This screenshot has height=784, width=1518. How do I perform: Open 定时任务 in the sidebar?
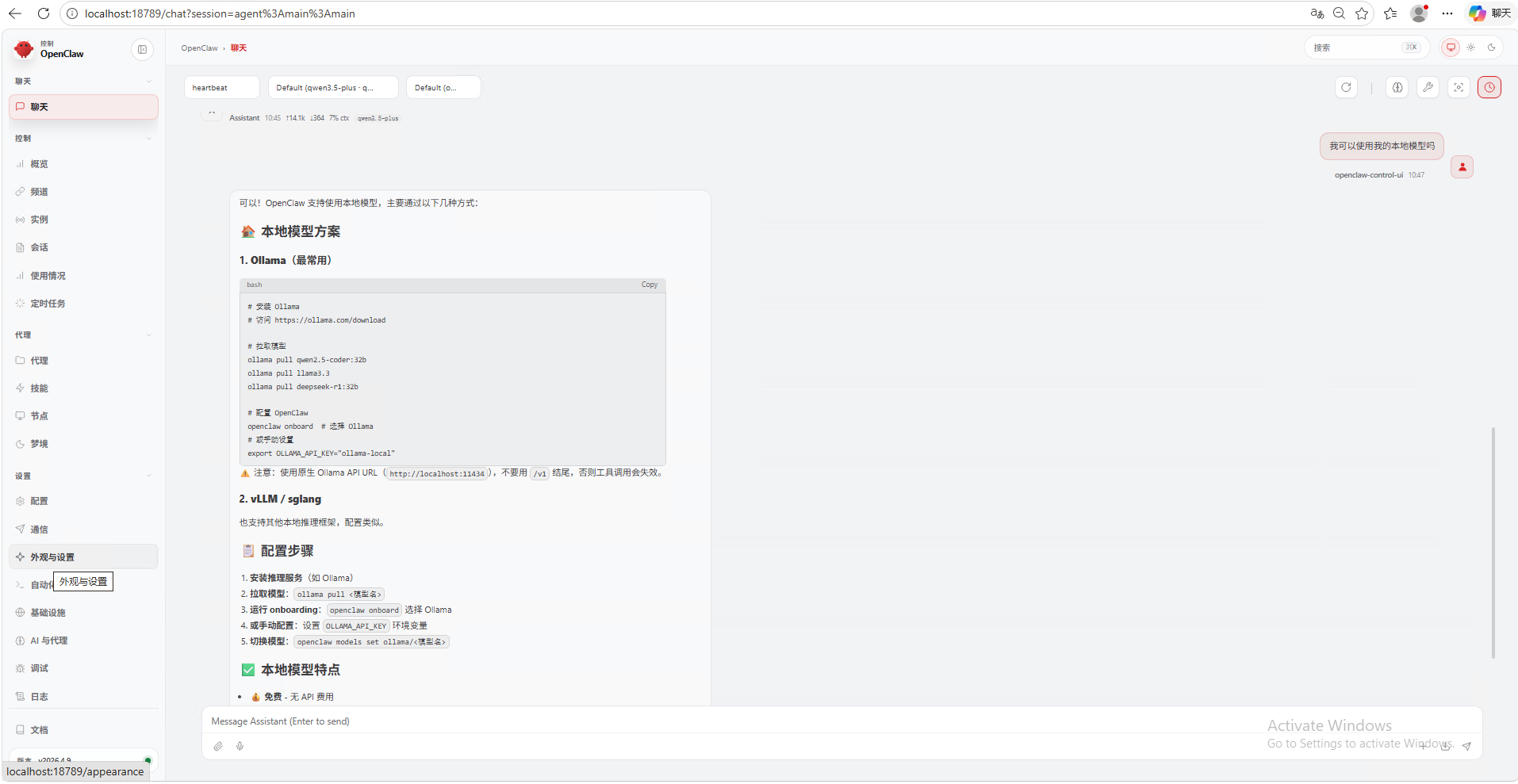pyautogui.click(x=83, y=304)
